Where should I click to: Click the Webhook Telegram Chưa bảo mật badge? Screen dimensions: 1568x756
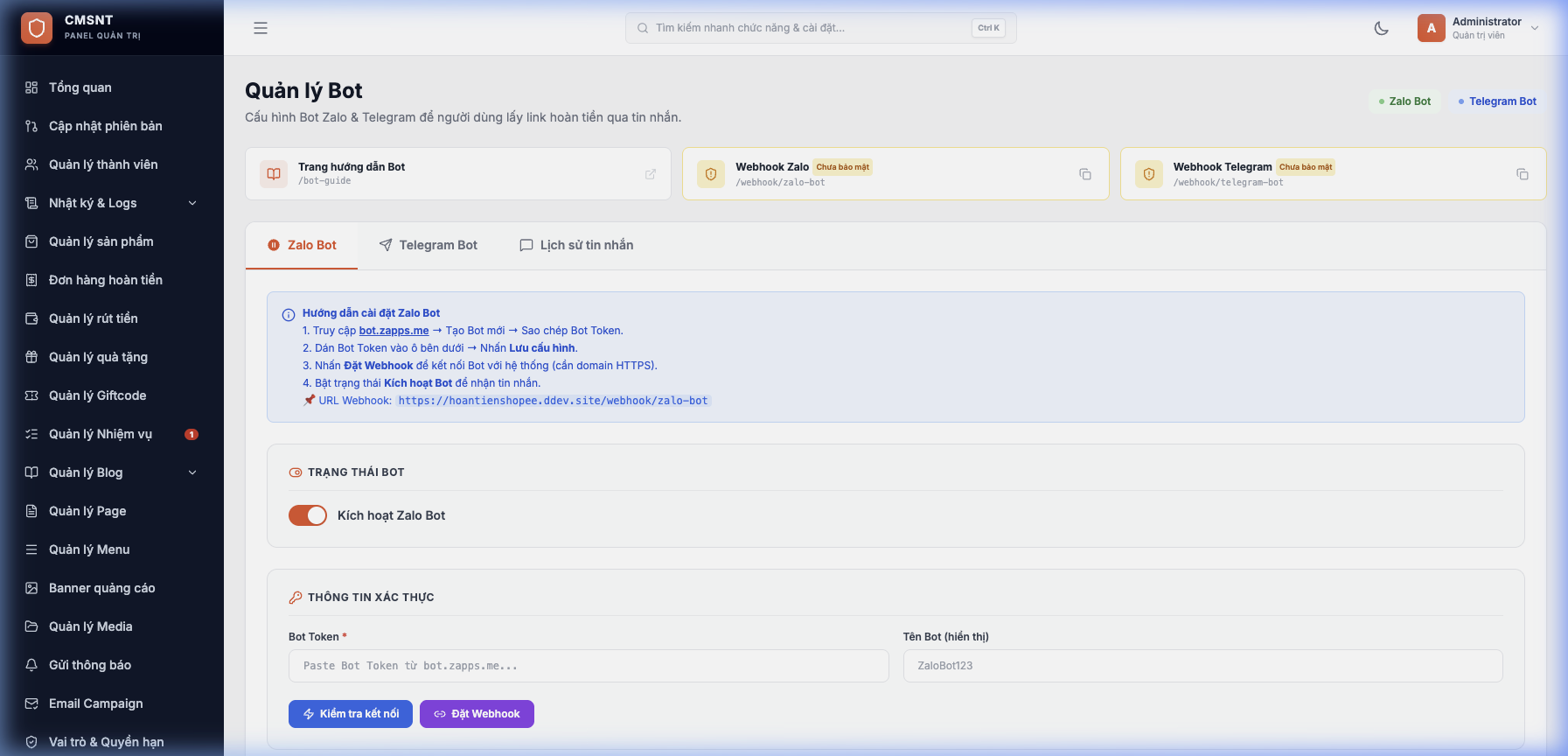pos(1306,167)
